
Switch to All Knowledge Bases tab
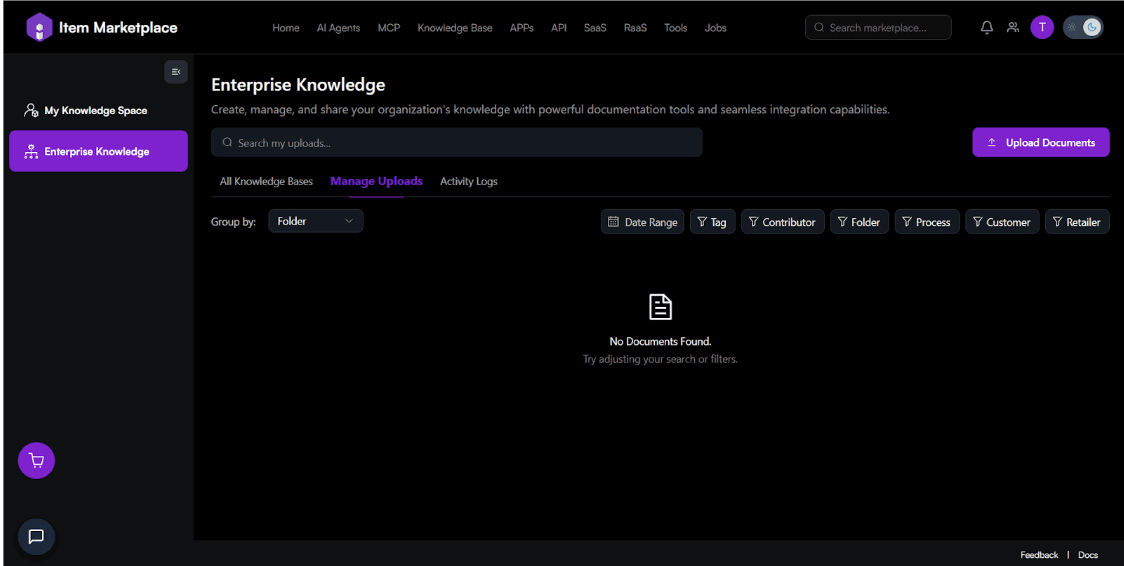[x=266, y=181]
